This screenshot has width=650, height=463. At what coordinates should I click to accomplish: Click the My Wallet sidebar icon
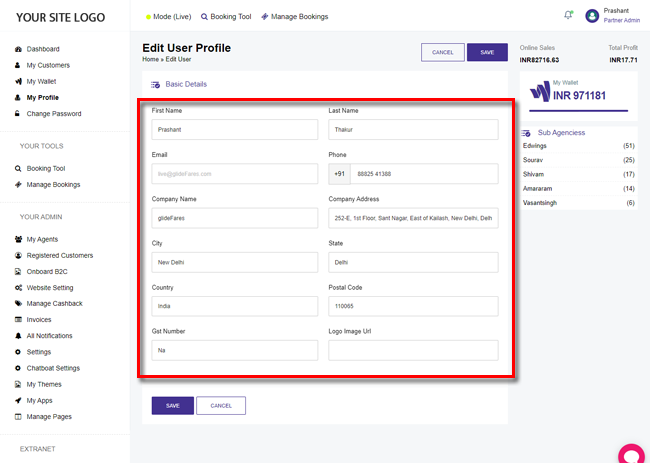[x=18, y=81]
